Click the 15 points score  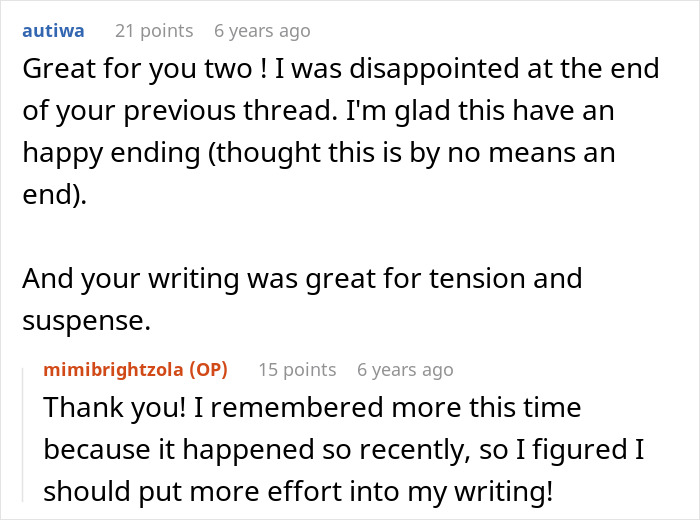pyautogui.click(x=297, y=370)
